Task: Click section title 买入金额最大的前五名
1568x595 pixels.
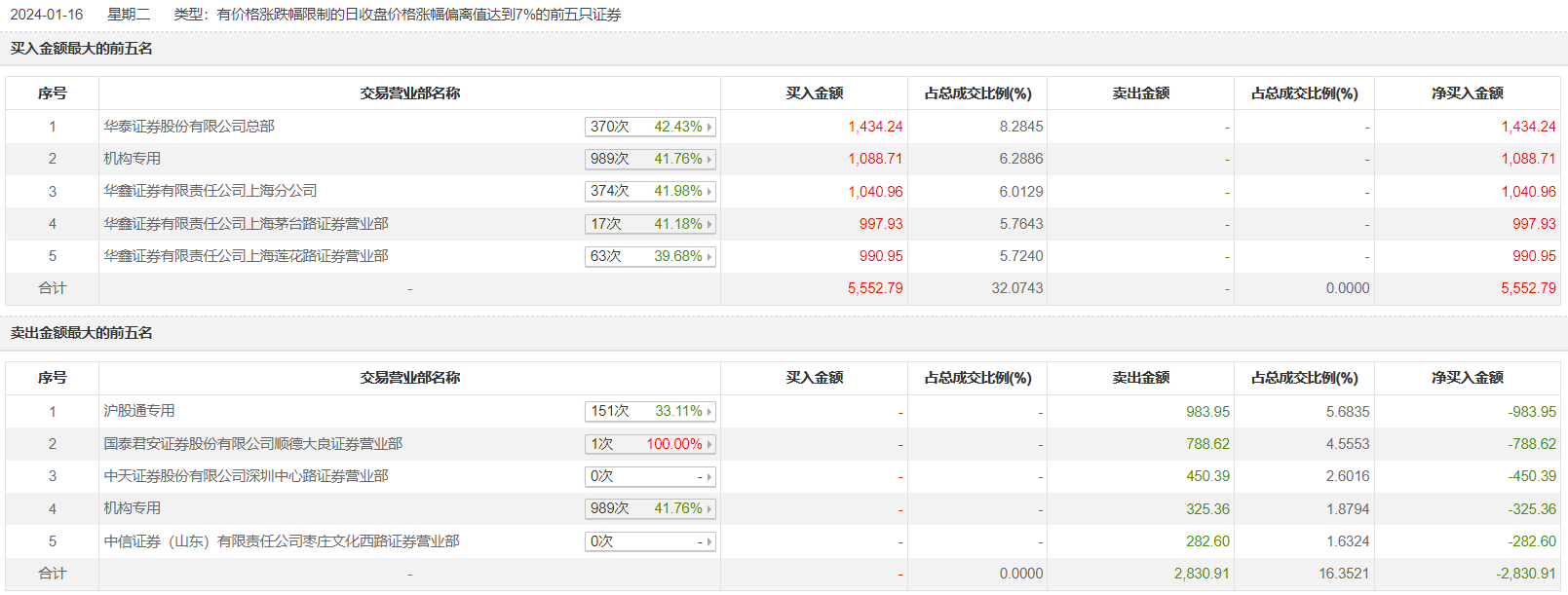Action: tap(82, 49)
